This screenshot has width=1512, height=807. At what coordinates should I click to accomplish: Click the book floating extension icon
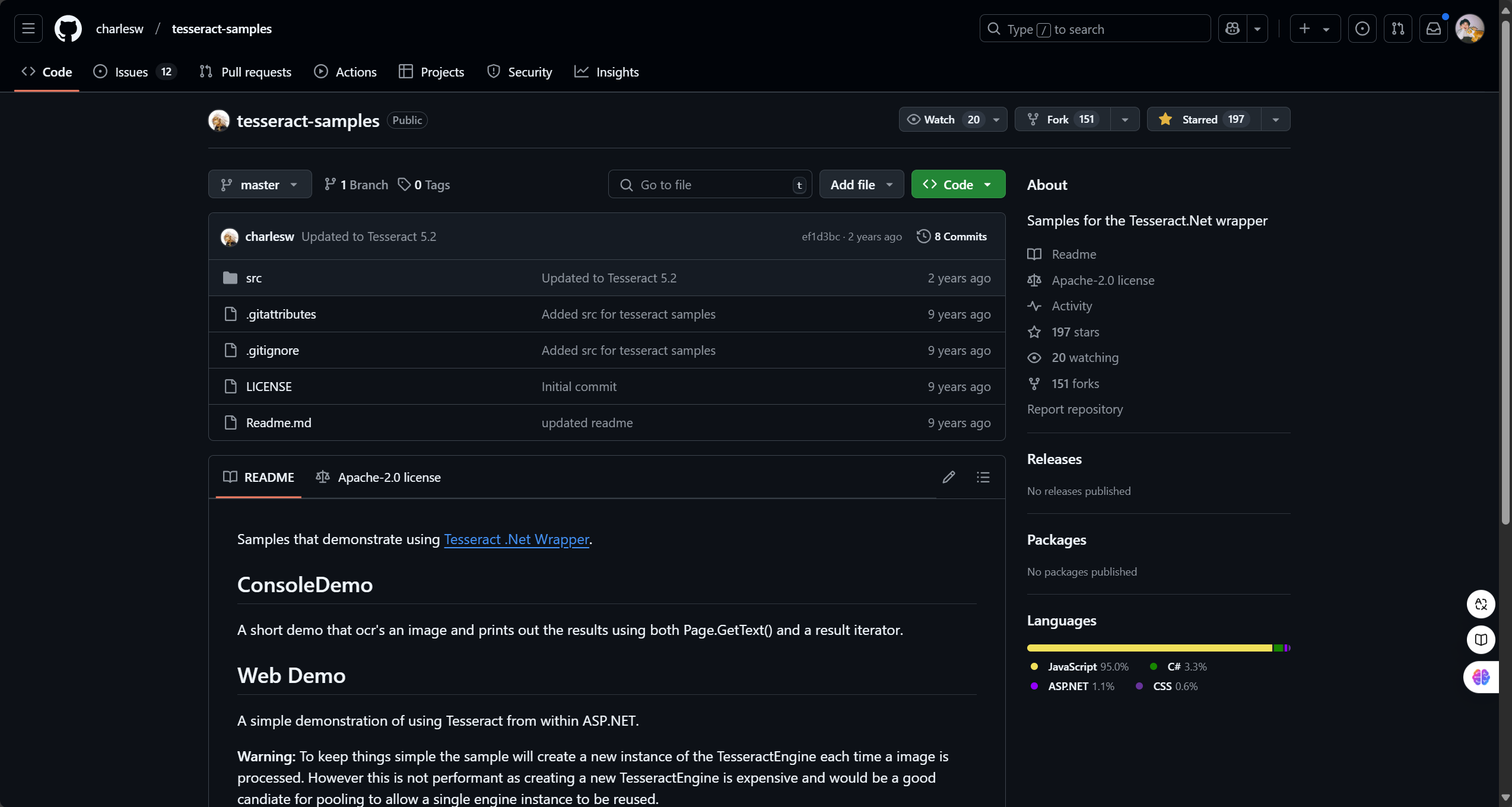coord(1481,640)
